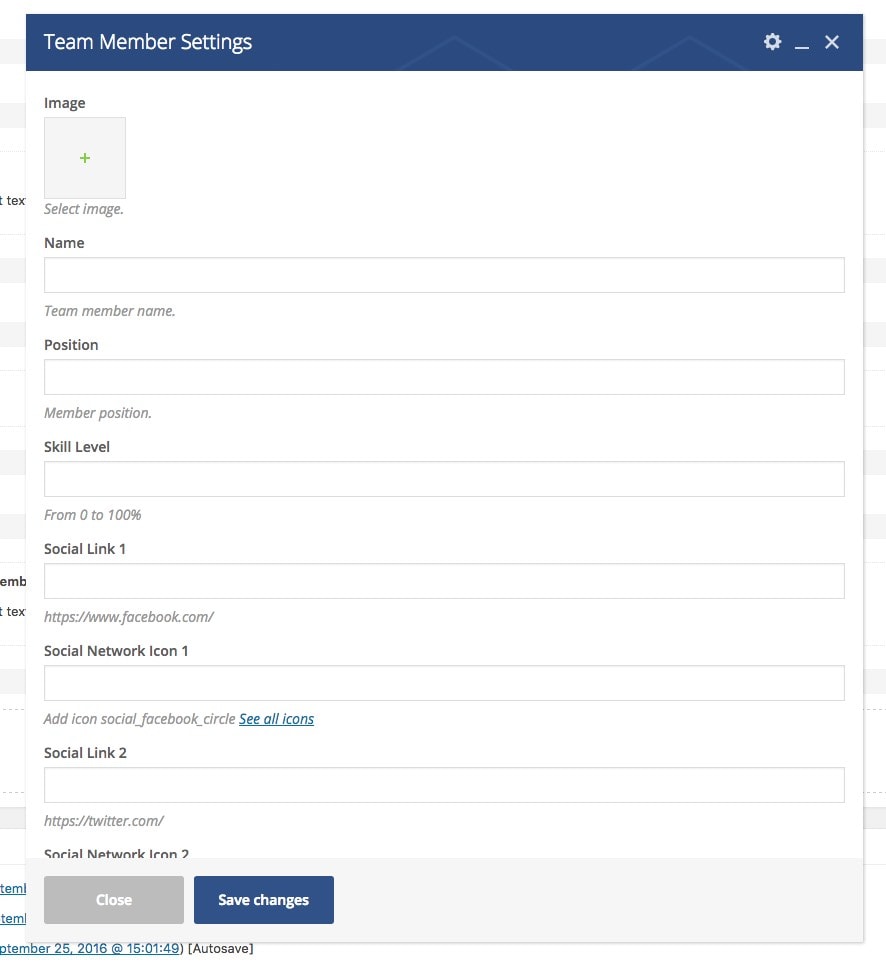Activate the Social Link 1 field
Image resolution: width=886 pixels, height=964 pixels.
(444, 581)
